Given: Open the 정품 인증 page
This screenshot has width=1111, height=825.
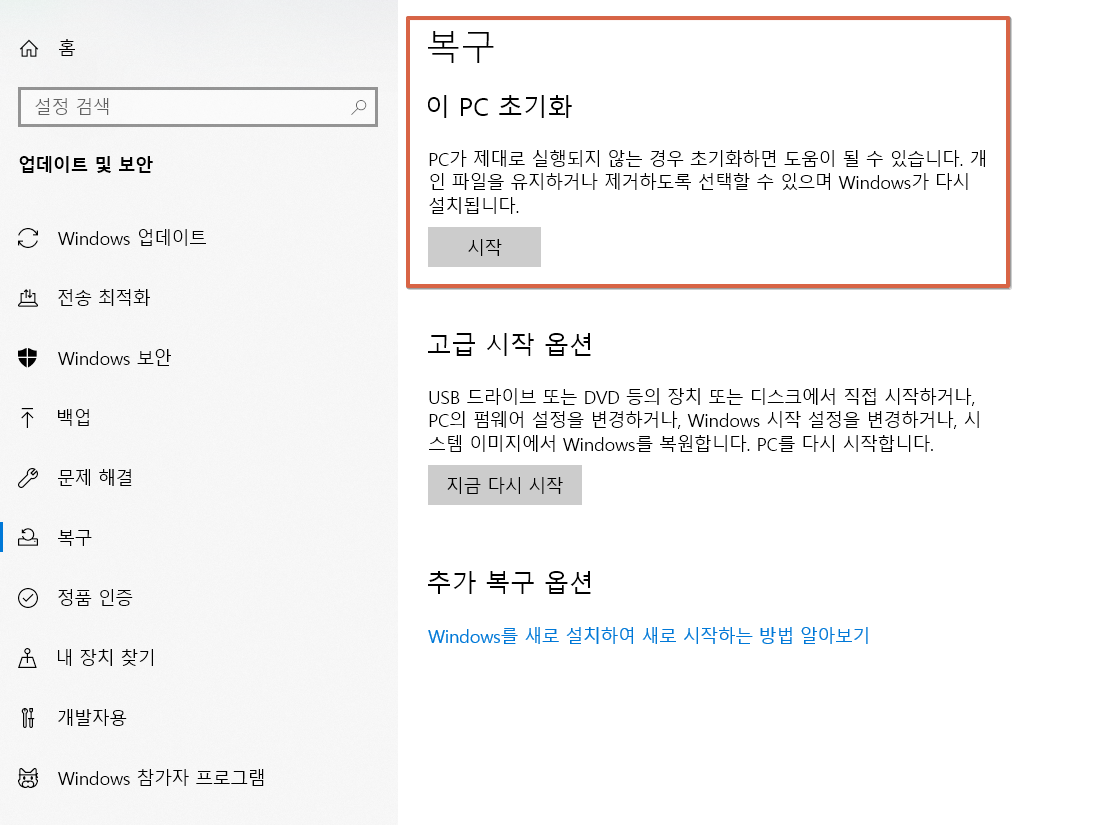Looking at the screenshot, I should click(95, 597).
